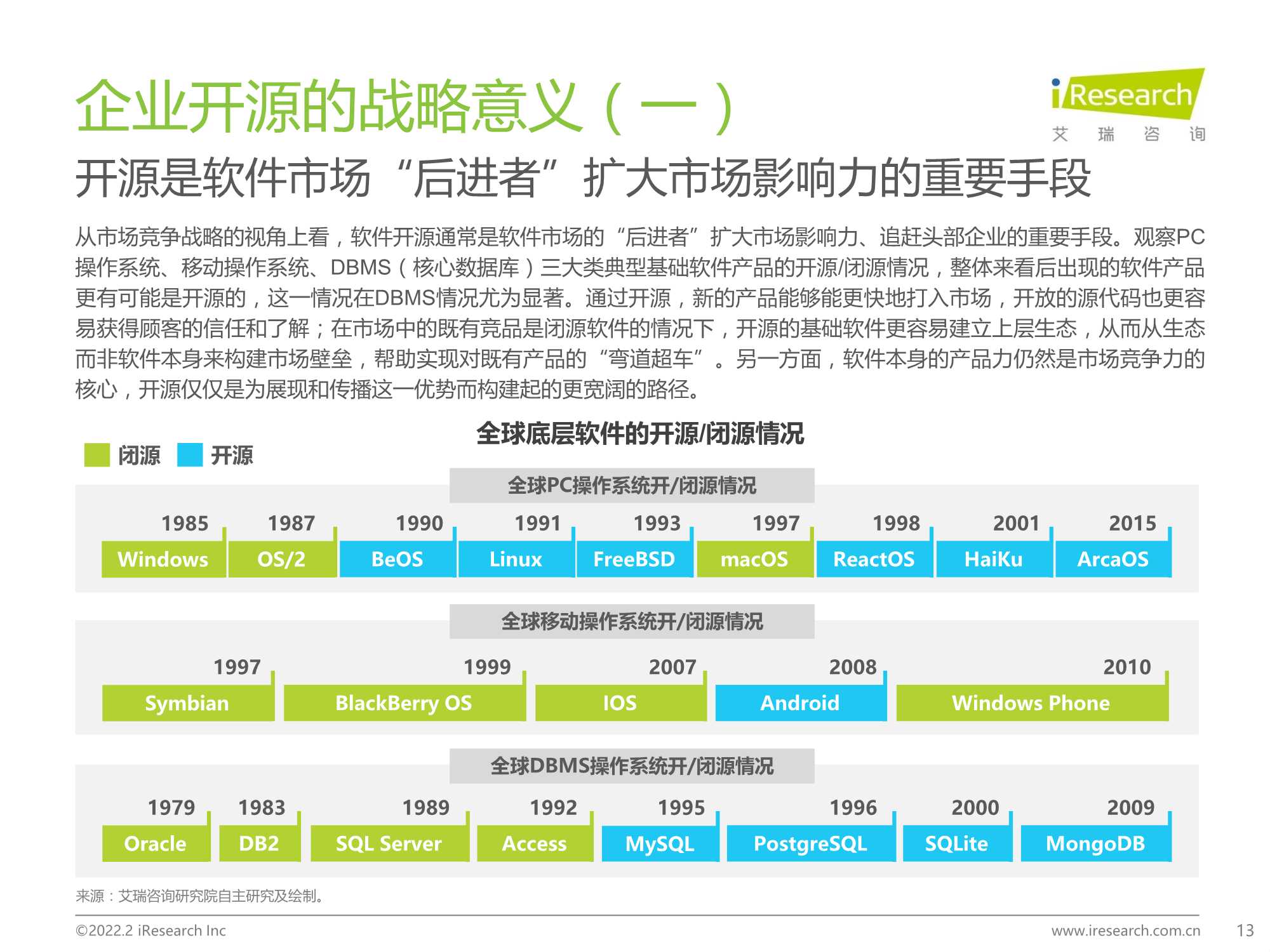This screenshot has height=952, width=1270.
Task: Click the 开源 legend label
Action: [232, 455]
